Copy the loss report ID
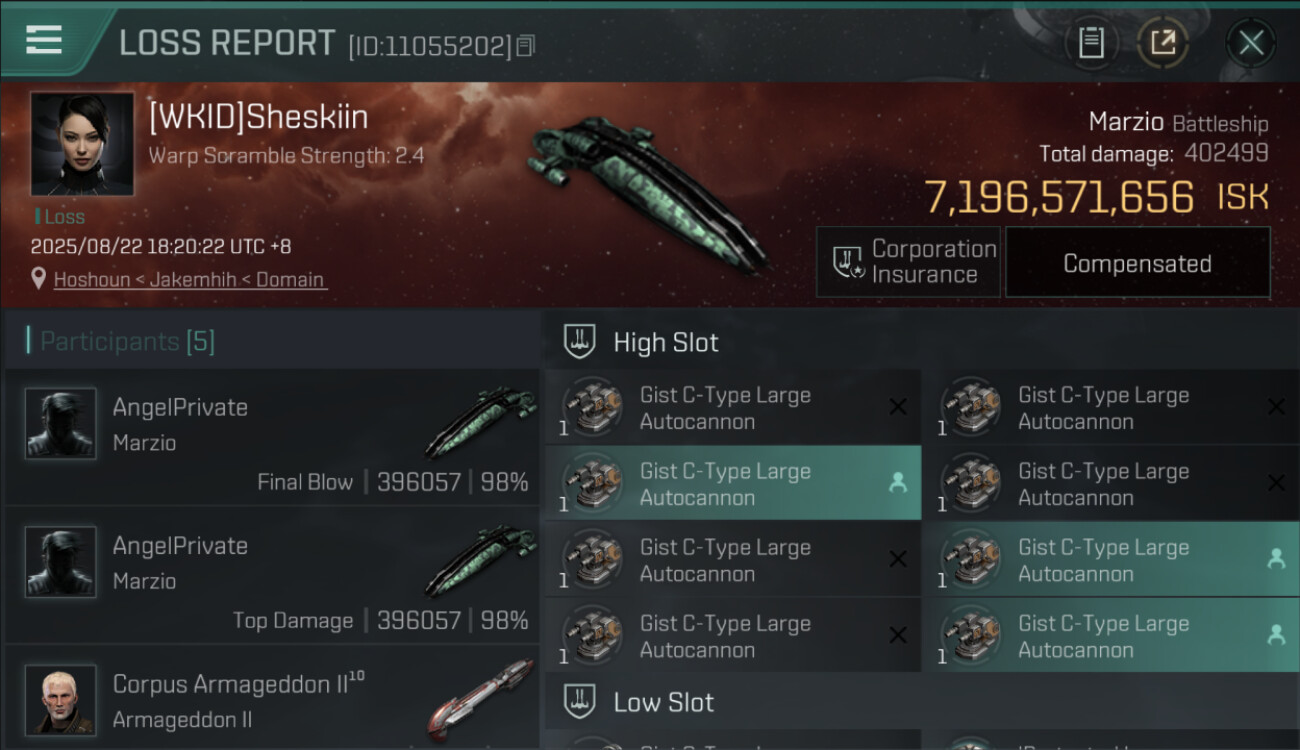This screenshot has width=1300, height=750. click(x=526, y=46)
